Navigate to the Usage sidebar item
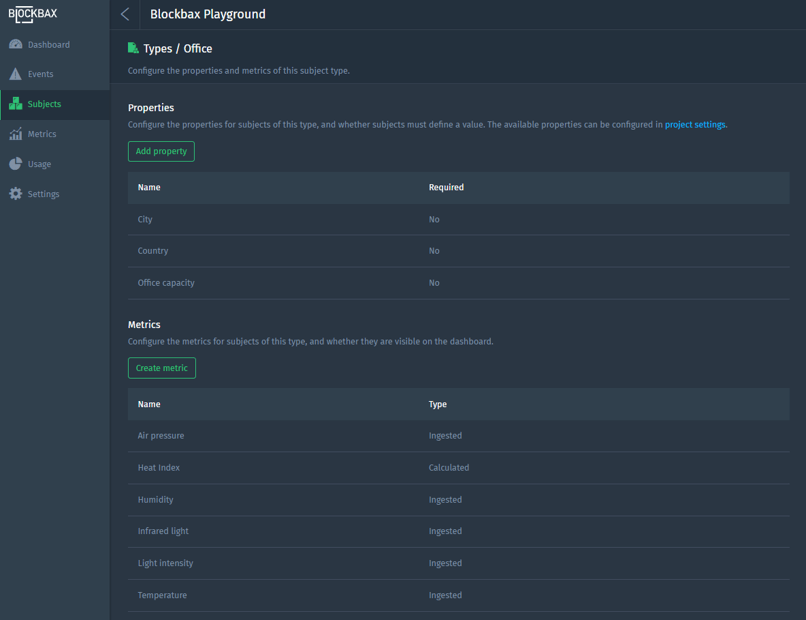 (39, 164)
